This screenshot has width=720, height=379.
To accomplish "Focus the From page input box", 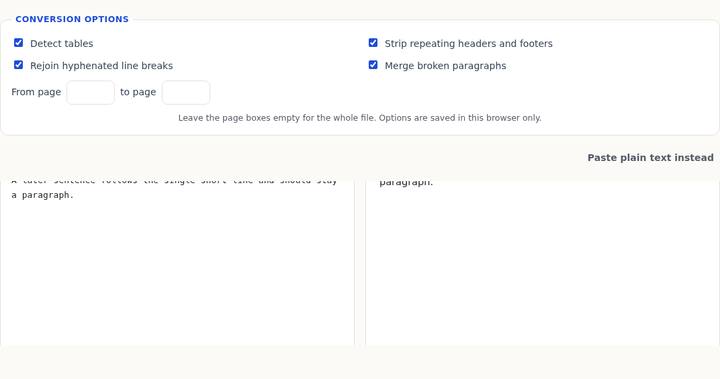I will (x=90, y=92).
